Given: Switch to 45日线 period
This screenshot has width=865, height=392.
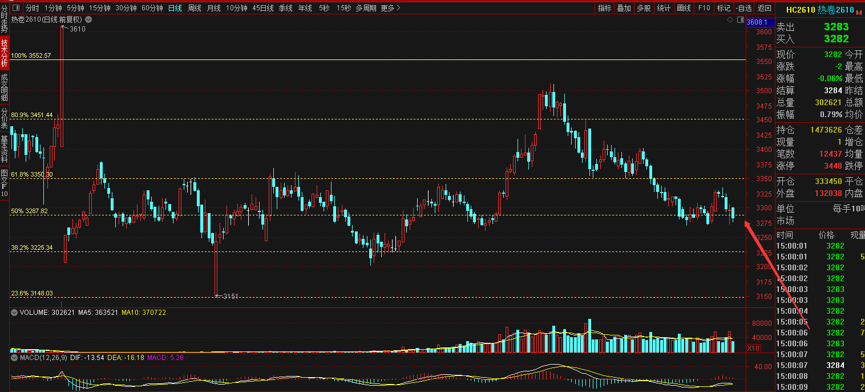Looking at the screenshot, I should [263, 8].
